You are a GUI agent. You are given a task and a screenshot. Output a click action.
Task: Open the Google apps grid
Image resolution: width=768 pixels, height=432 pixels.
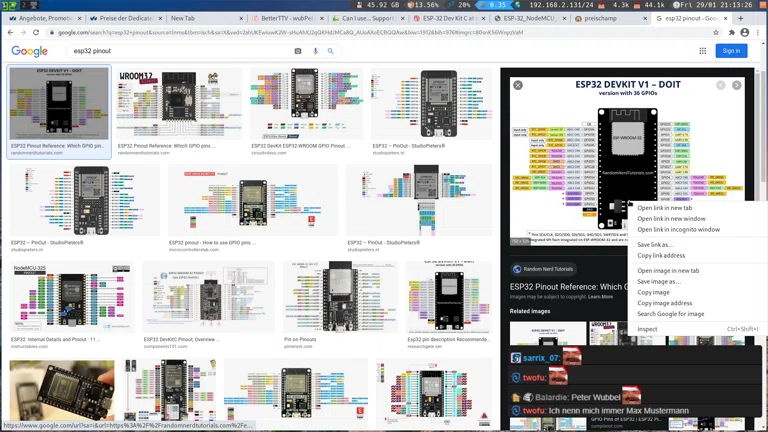(x=703, y=51)
